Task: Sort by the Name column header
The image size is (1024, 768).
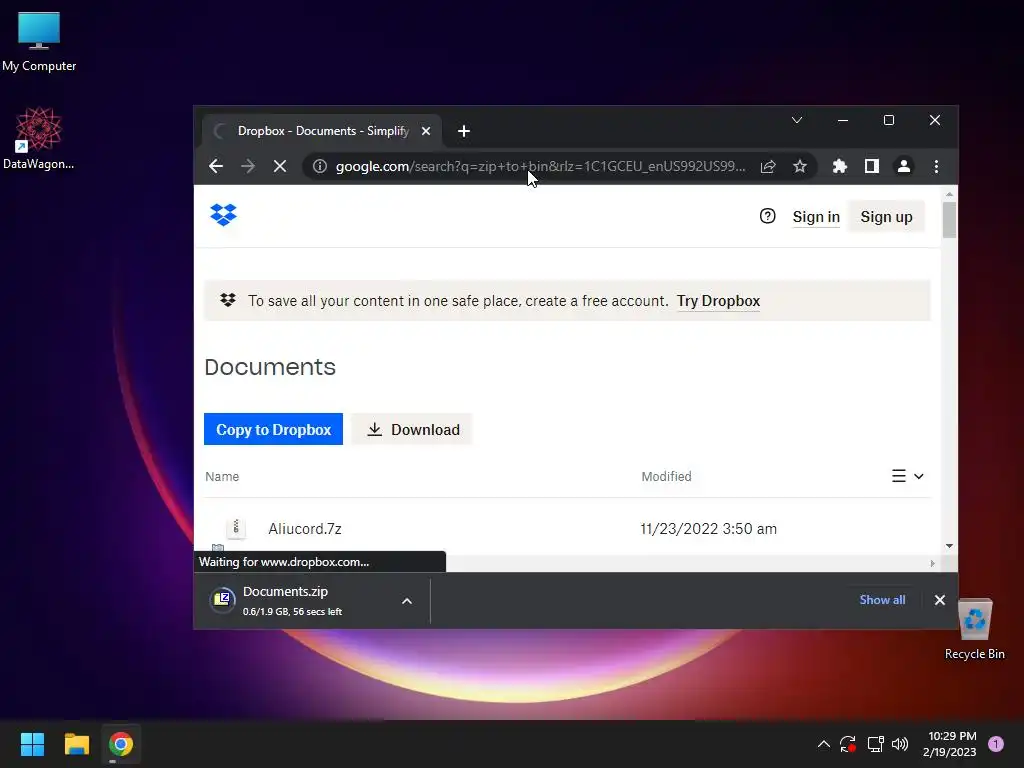Action: click(x=222, y=477)
